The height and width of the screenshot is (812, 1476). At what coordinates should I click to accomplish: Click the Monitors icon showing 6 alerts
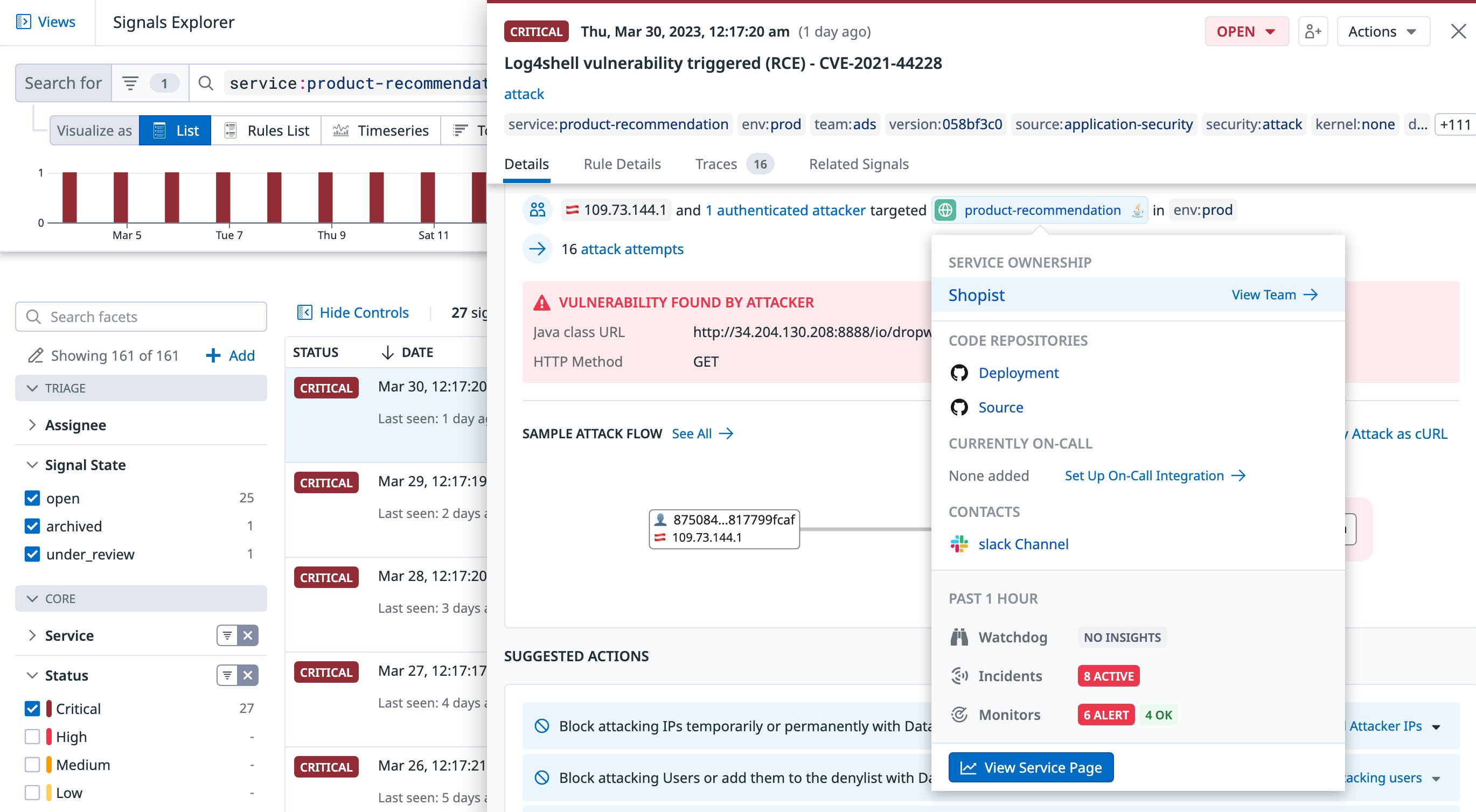coord(959,714)
